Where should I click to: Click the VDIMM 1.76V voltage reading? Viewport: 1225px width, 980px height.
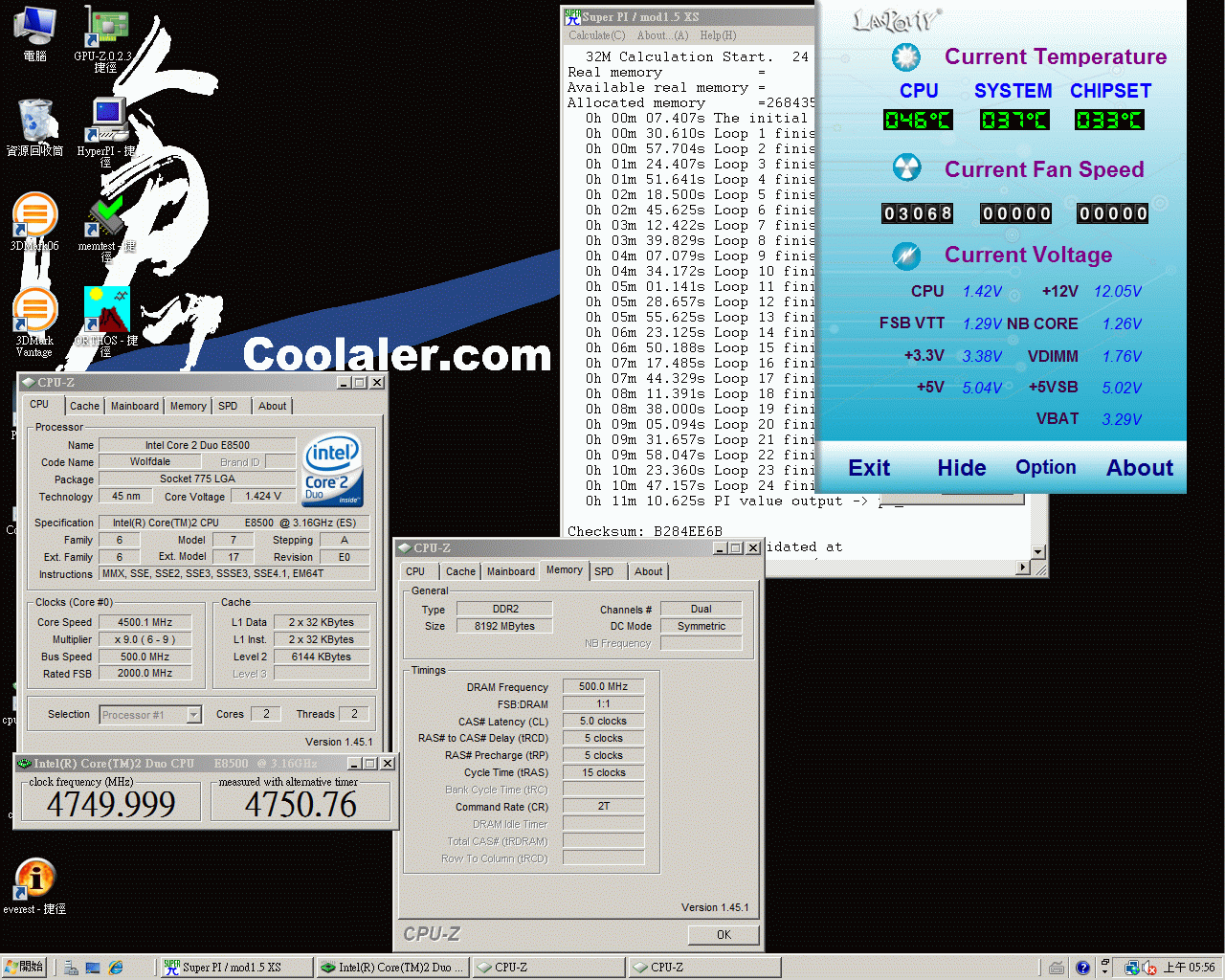(1122, 356)
